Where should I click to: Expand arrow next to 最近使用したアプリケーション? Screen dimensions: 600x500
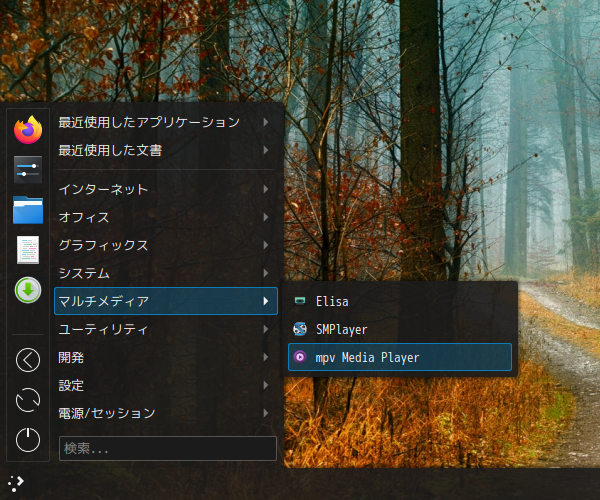[x=266, y=122]
